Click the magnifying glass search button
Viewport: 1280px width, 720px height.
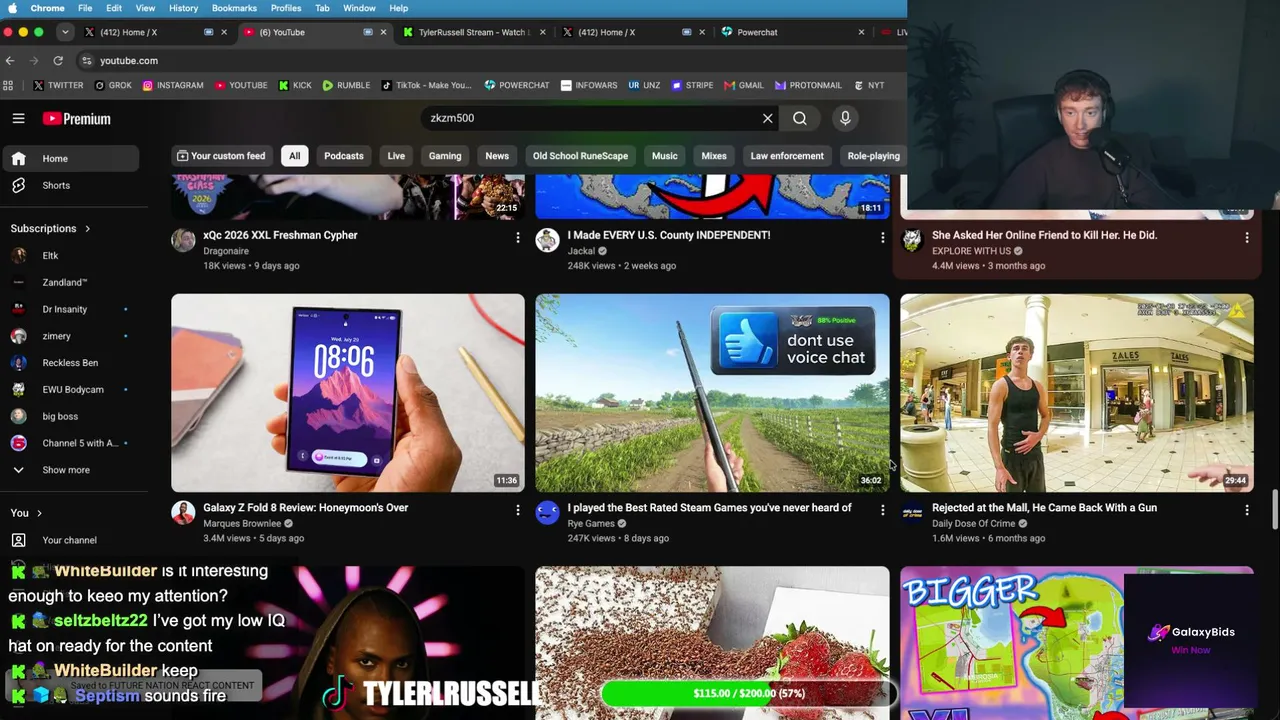800,118
